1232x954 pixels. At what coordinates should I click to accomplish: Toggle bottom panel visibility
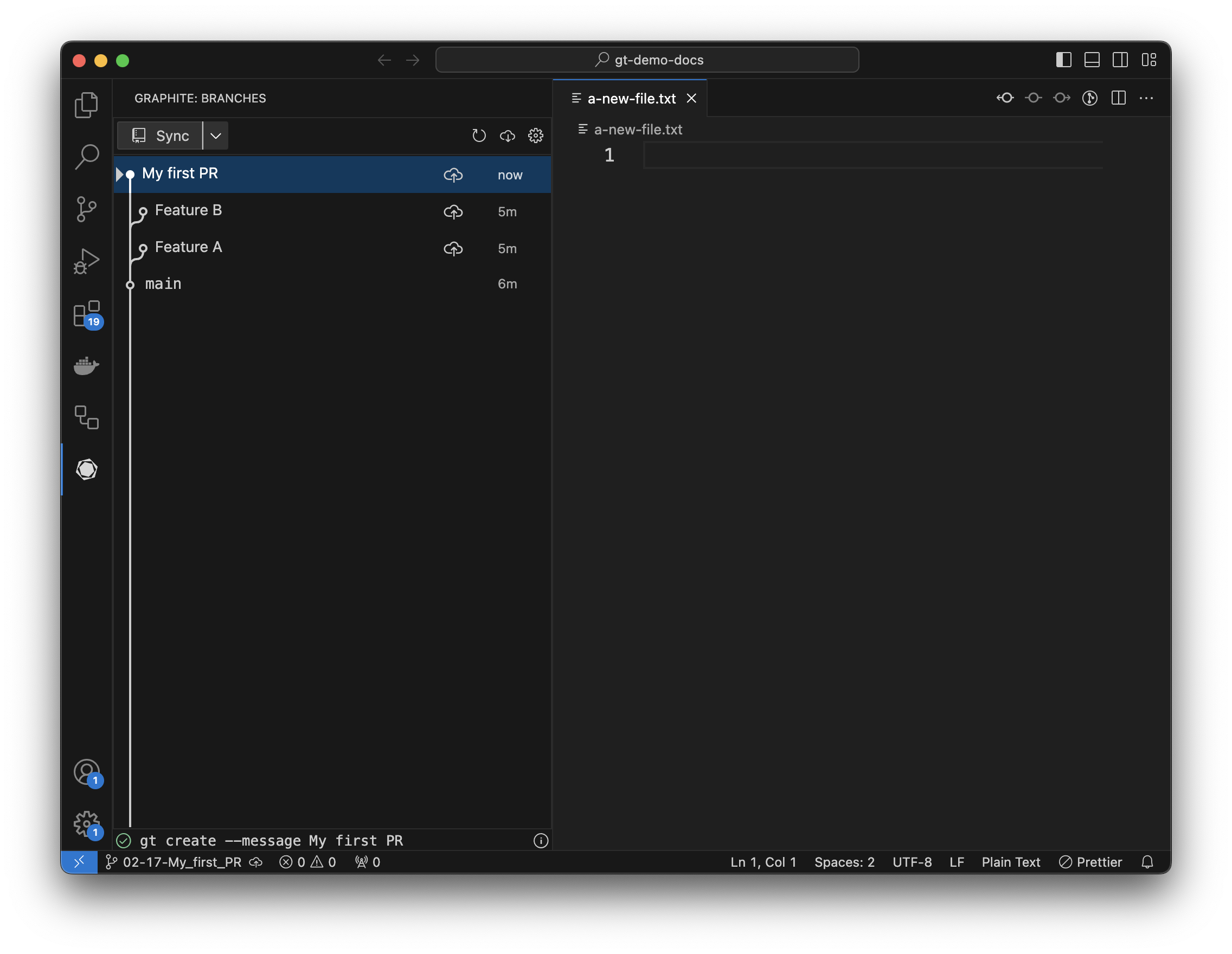click(1092, 60)
